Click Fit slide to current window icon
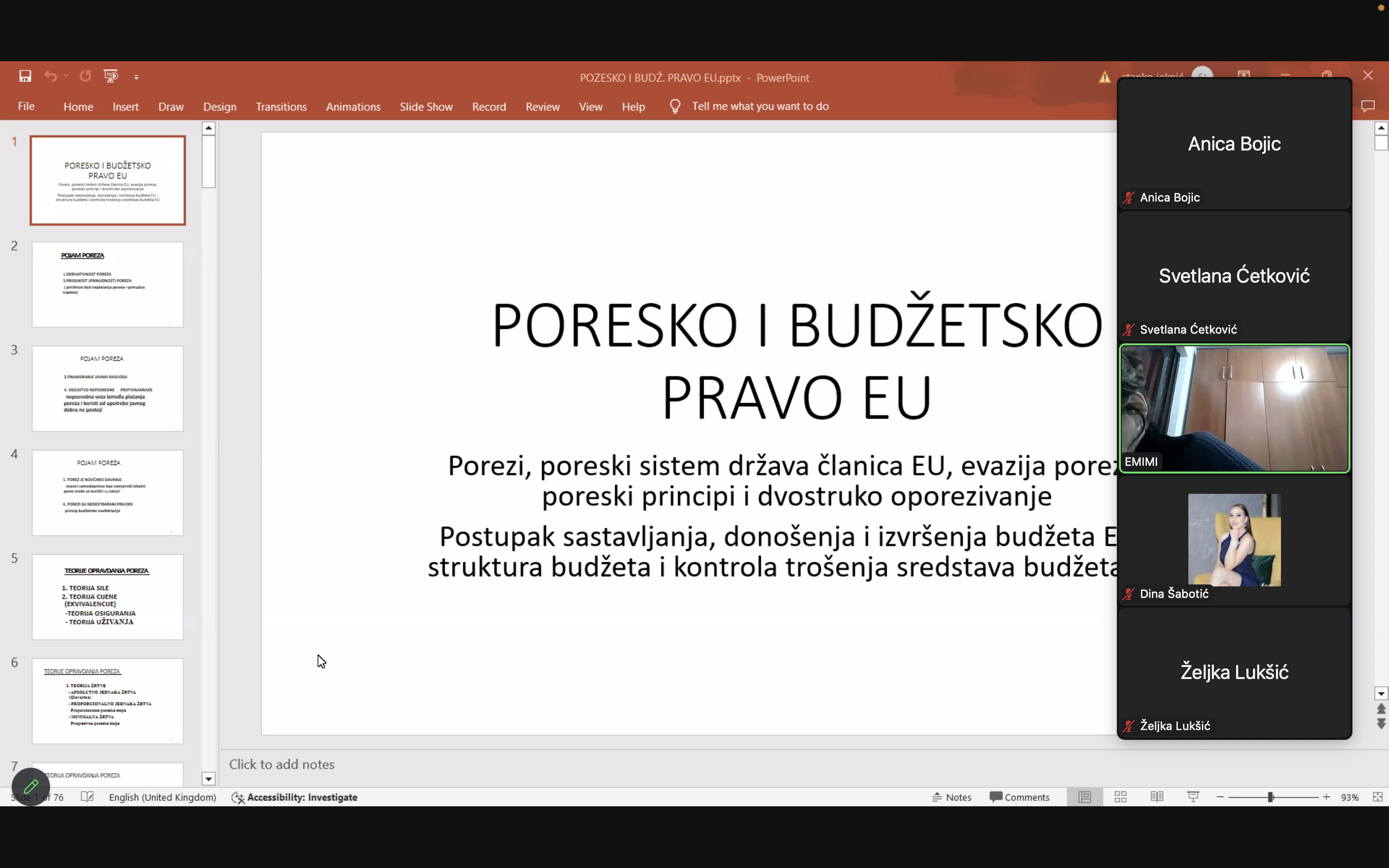 tap(1377, 797)
